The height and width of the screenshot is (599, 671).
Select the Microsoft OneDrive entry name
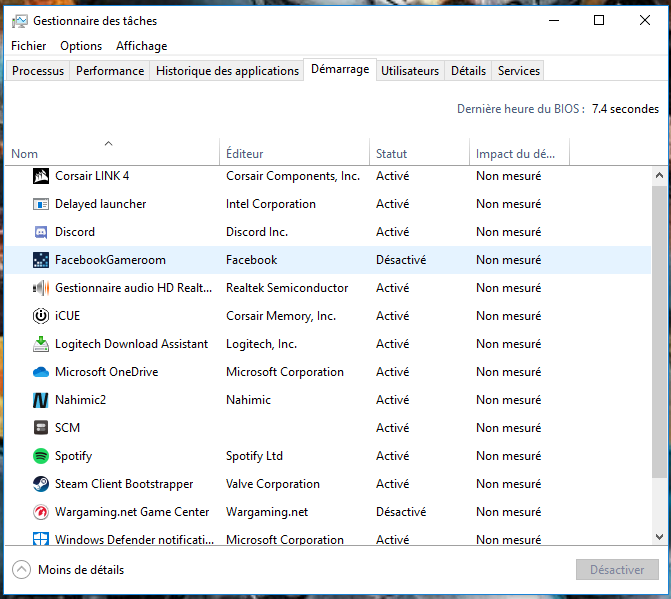point(107,372)
